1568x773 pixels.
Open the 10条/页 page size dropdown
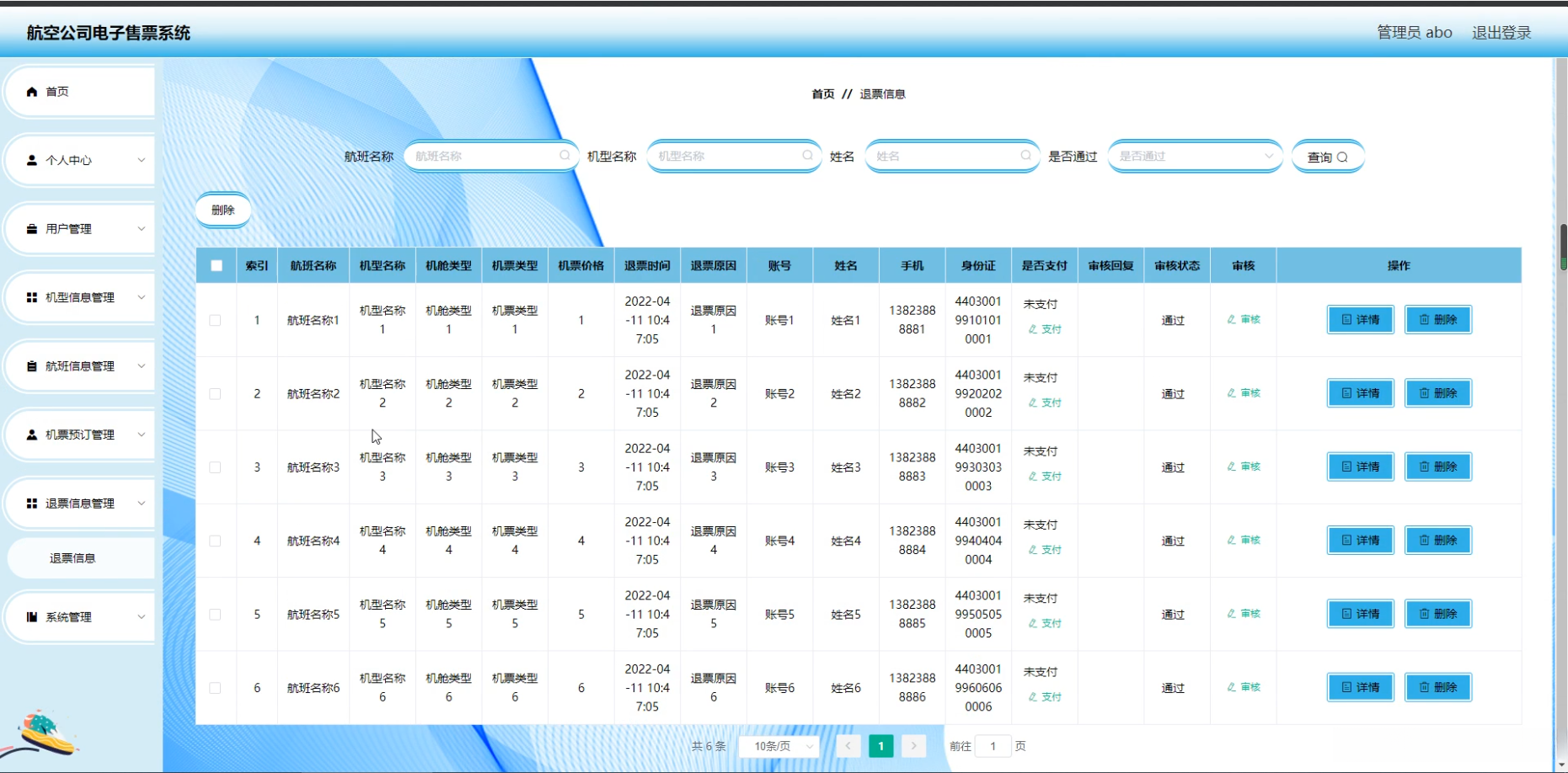pyautogui.click(x=779, y=746)
